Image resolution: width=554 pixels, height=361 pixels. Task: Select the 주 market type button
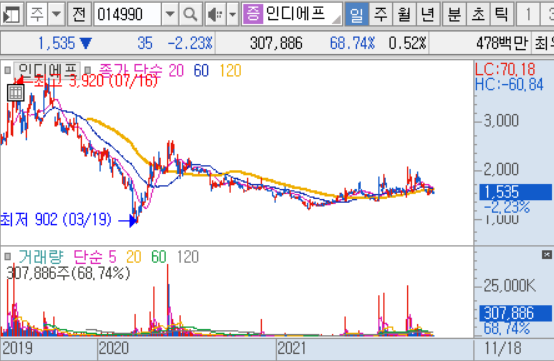pyautogui.click(x=37, y=14)
